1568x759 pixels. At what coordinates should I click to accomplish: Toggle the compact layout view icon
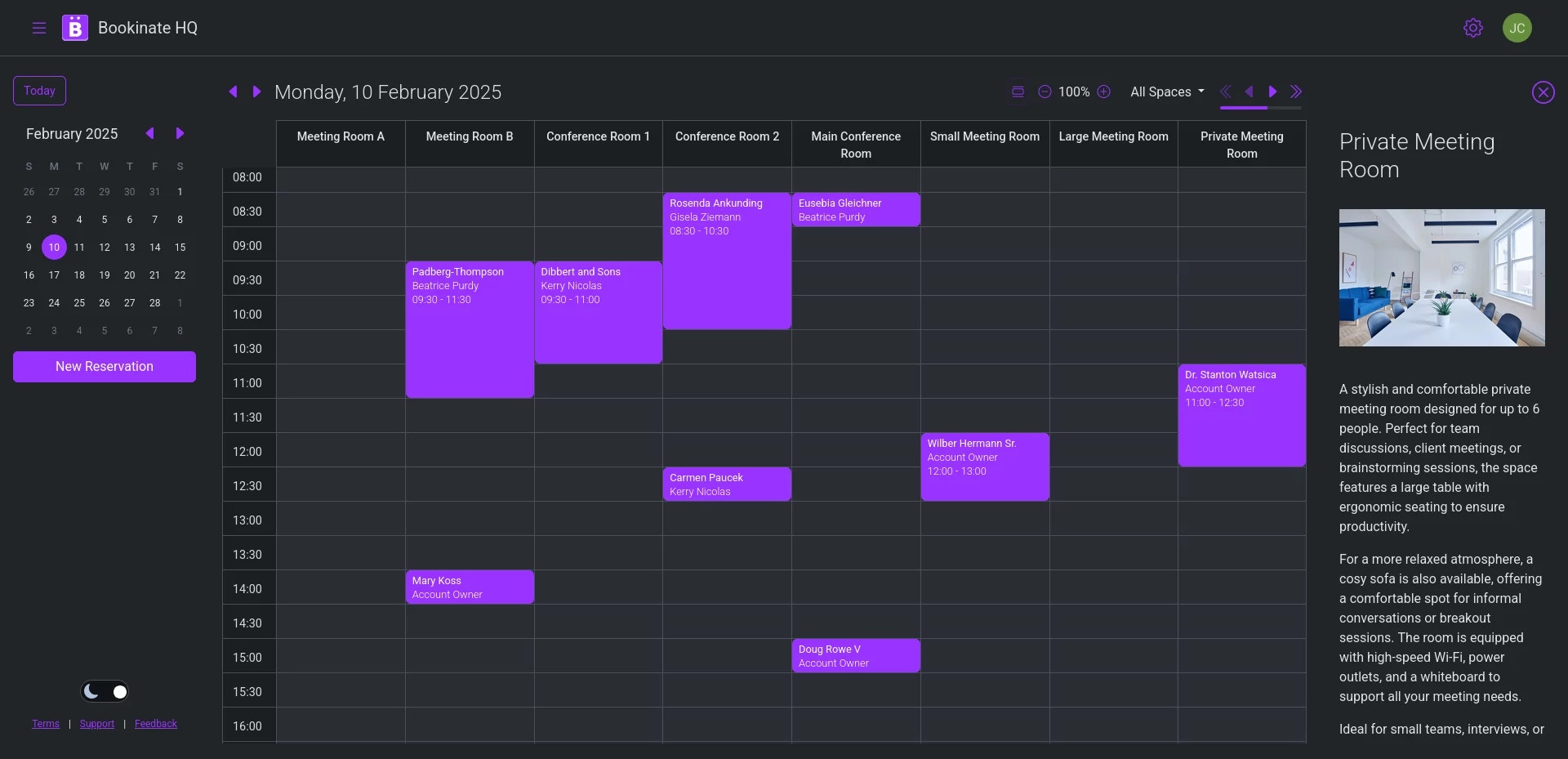click(x=1018, y=92)
